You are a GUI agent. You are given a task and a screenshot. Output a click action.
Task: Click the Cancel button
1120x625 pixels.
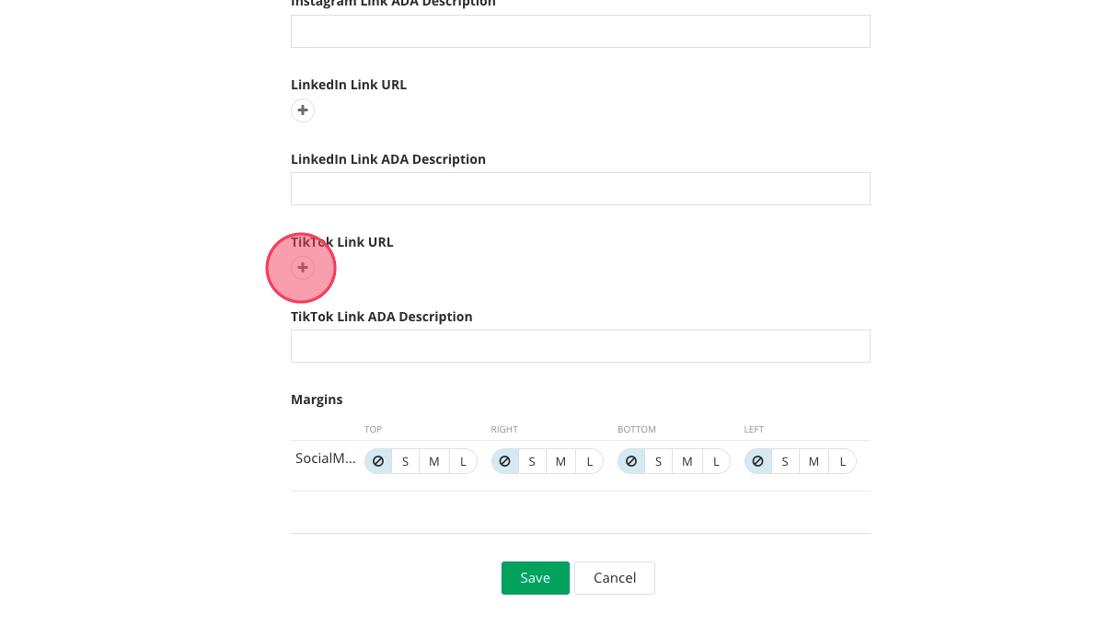coord(614,578)
